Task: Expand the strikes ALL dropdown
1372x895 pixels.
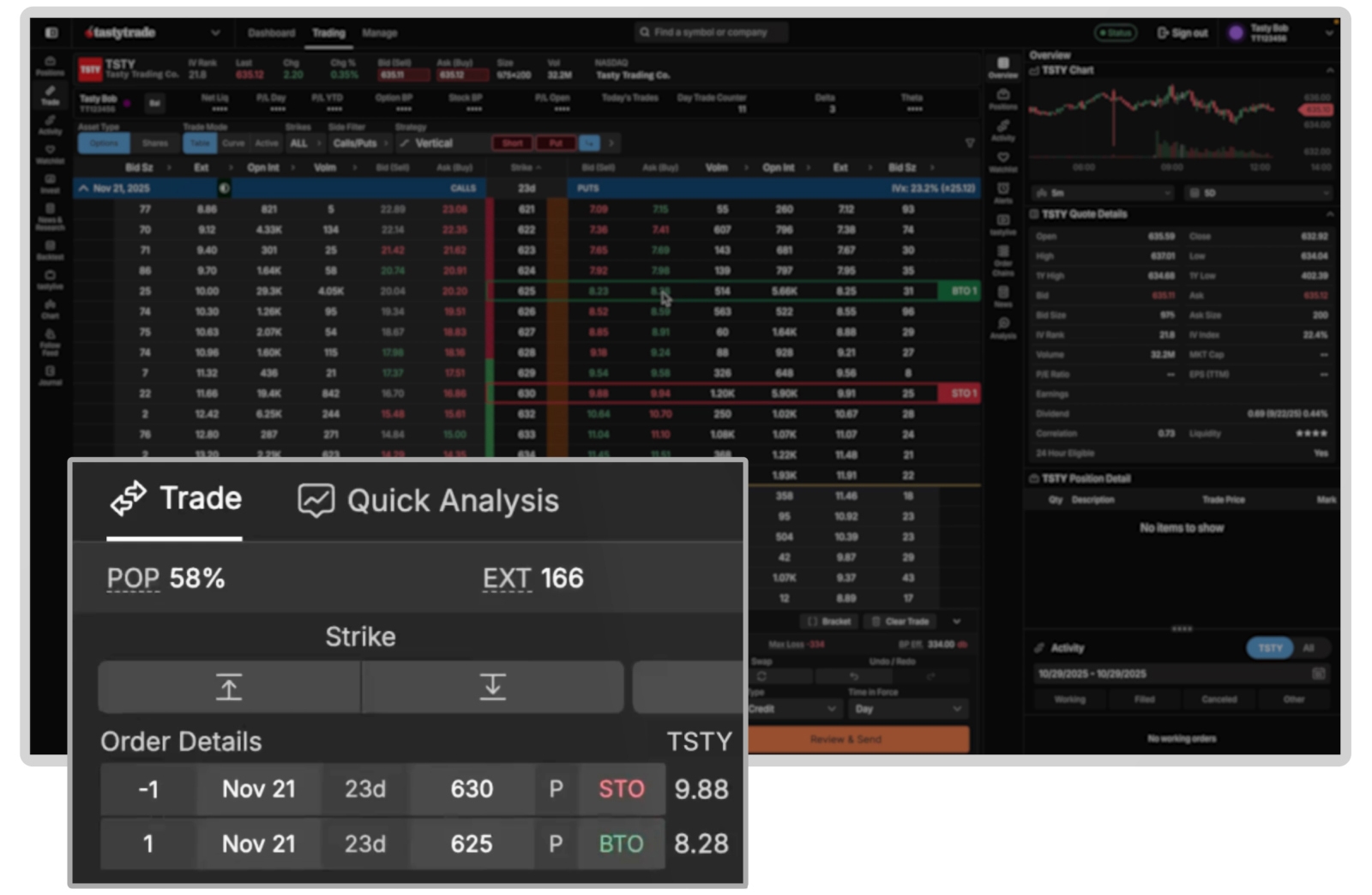Action: click(305, 143)
